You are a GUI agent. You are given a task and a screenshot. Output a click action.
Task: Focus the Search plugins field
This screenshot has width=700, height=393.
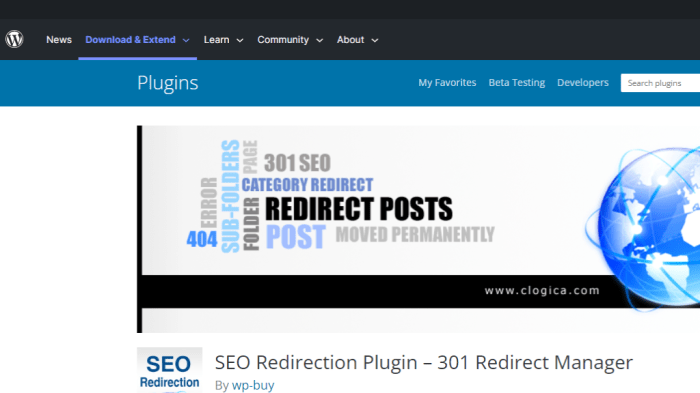pyautogui.click(x=660, y=83)
